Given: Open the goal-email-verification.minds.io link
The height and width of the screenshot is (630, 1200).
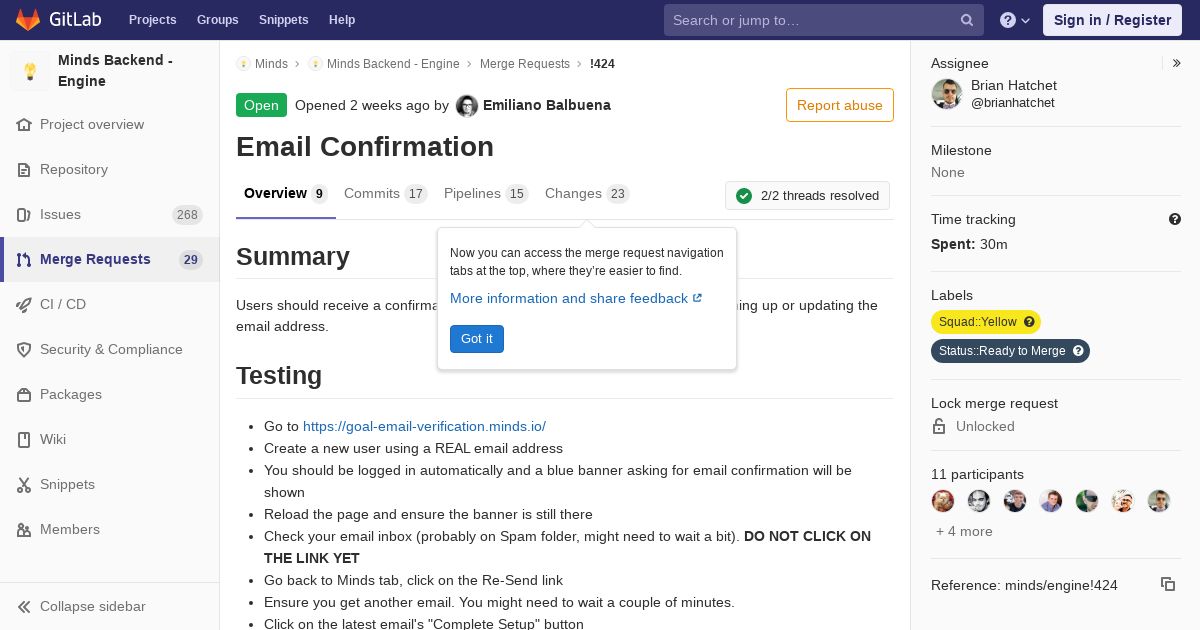Looking at the screenshot, I should (424, 426).
